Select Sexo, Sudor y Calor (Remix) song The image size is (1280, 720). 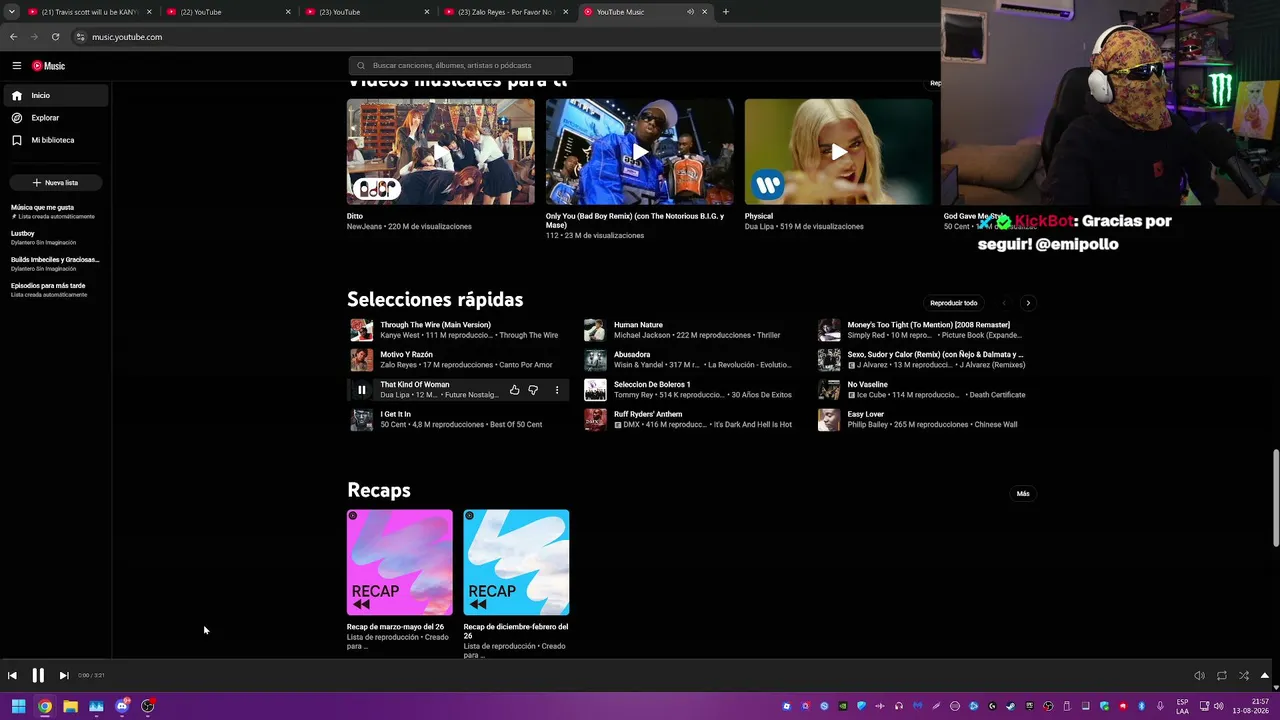(935, 355)
